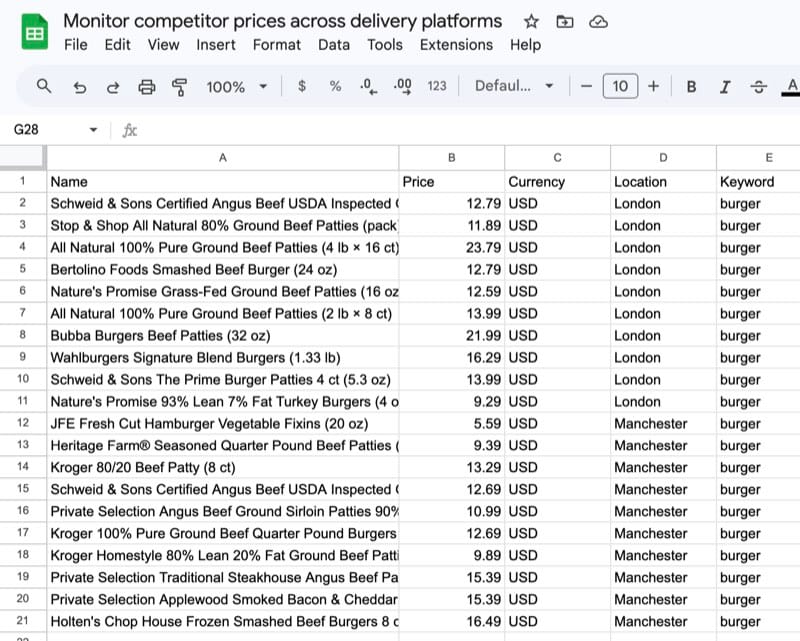Click the font size input field
Viewport: 800px width, 641px height.
(x=620, y=86)
